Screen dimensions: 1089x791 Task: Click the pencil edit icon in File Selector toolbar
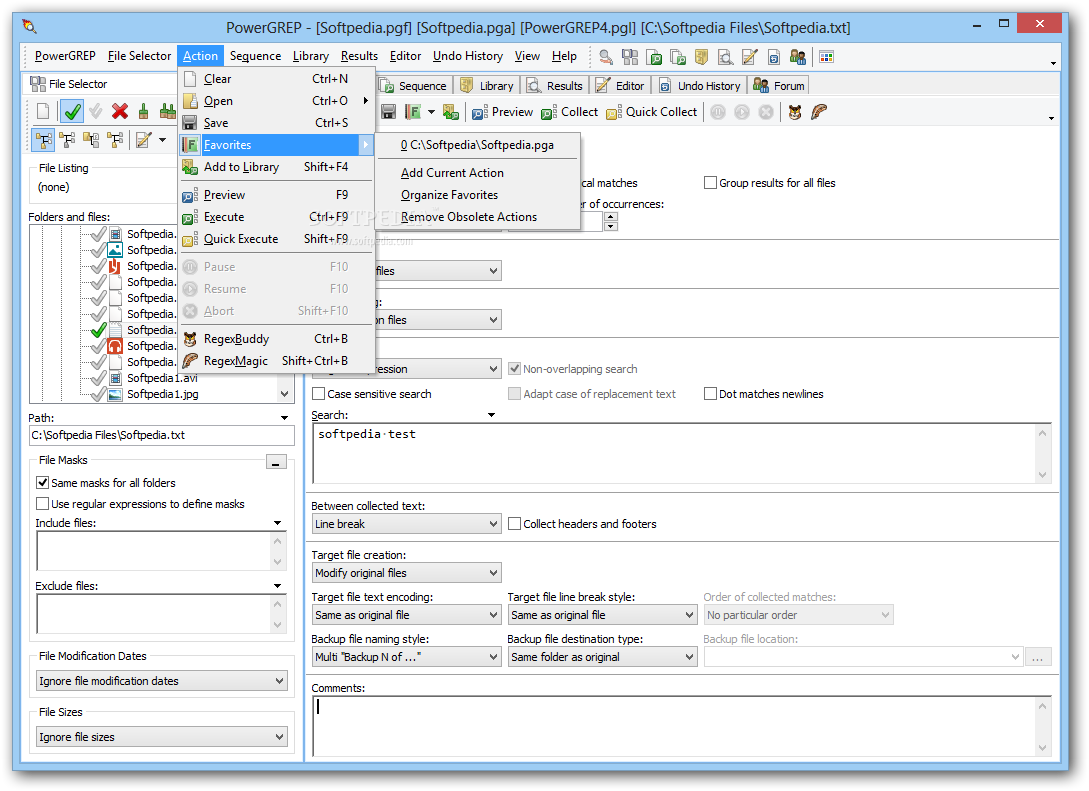144,140
